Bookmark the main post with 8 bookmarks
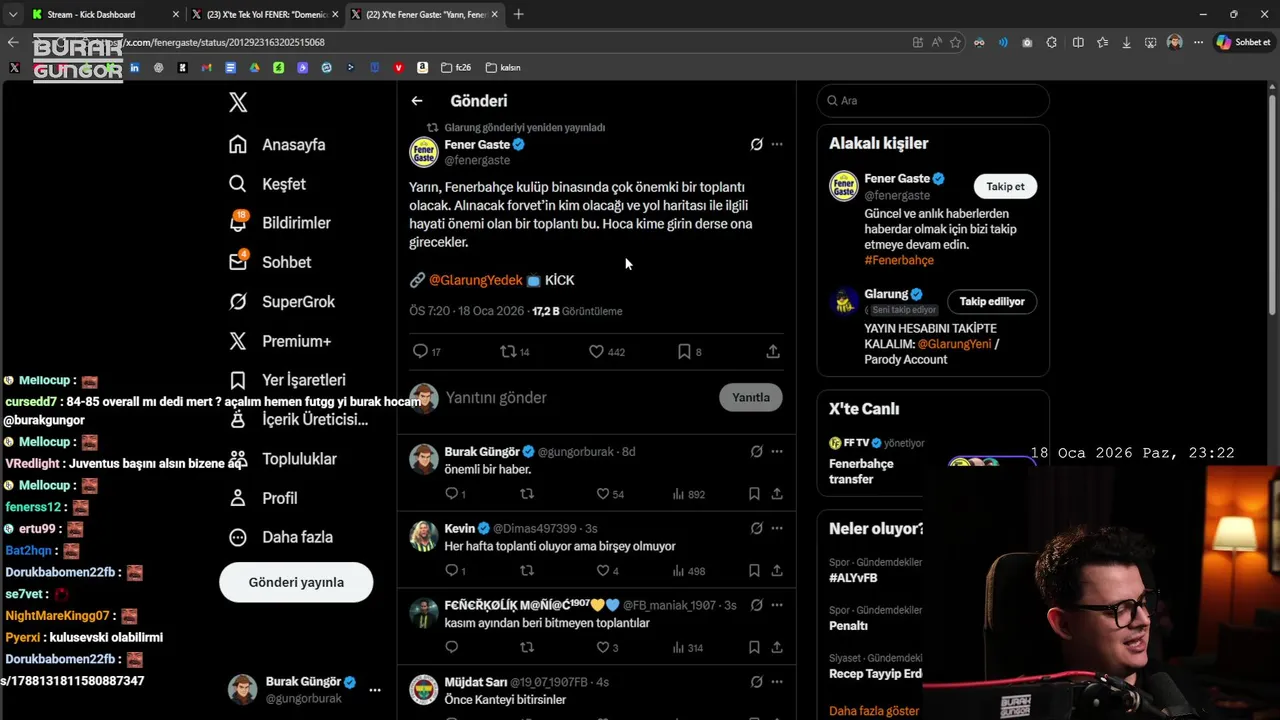 [x=684, y=351]
